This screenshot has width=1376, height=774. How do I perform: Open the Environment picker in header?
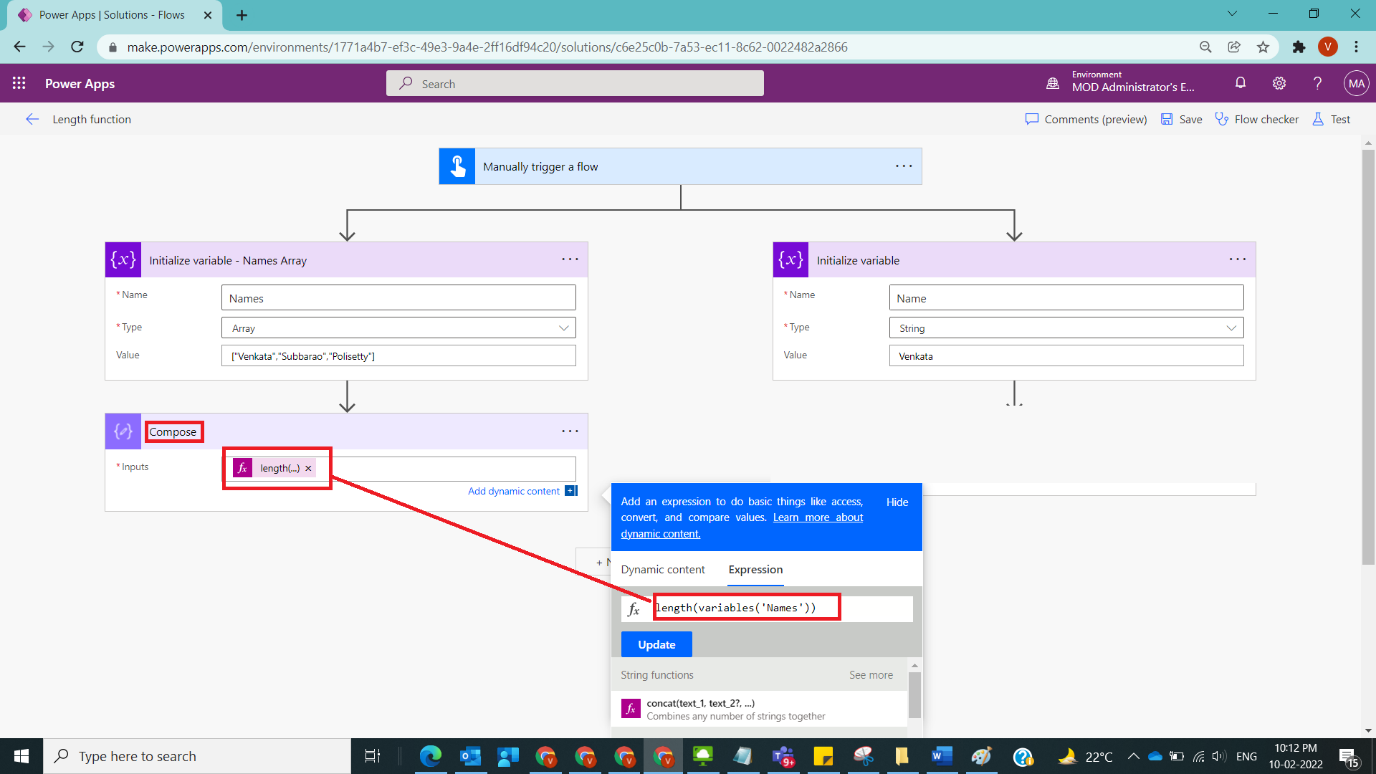[1122, 84]
